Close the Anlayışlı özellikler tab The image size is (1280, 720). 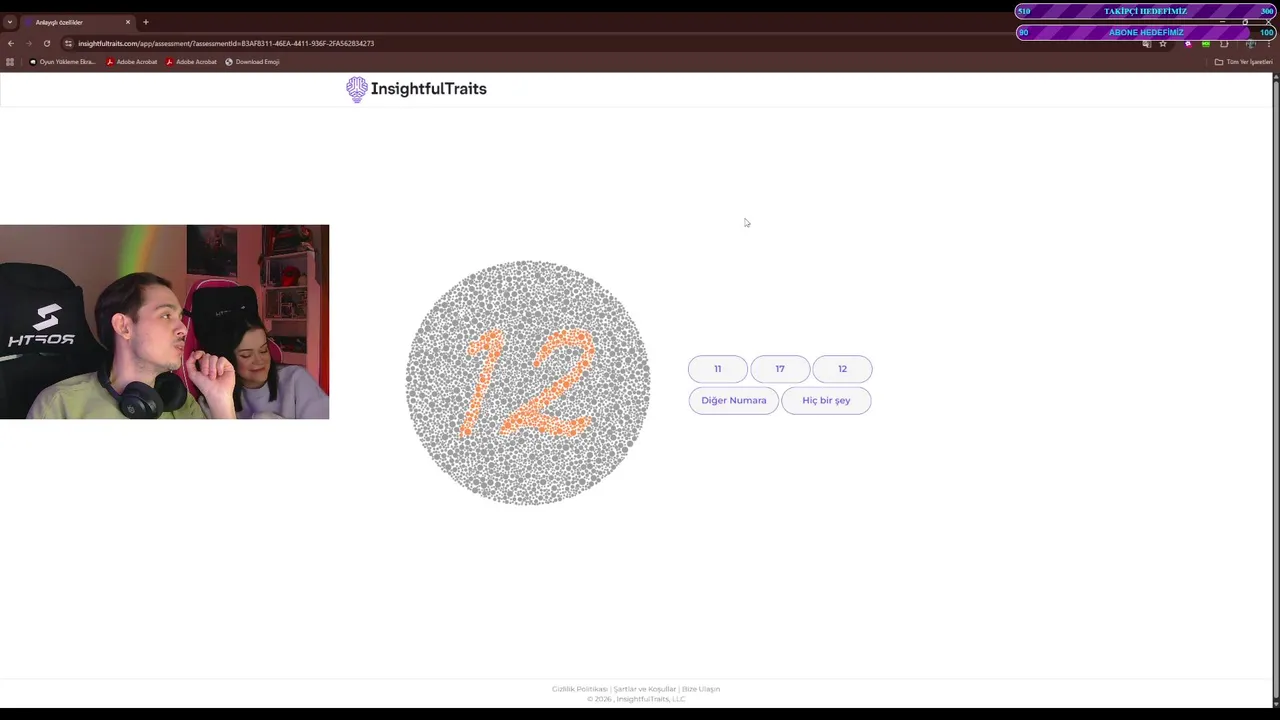(128, 22)
